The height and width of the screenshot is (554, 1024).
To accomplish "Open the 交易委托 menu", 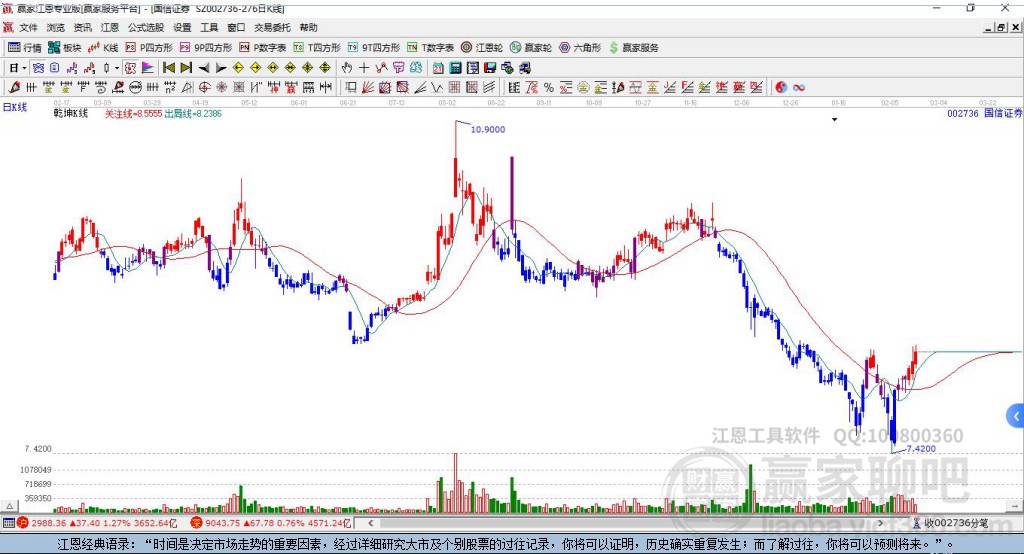I will (x=272, y=27).
